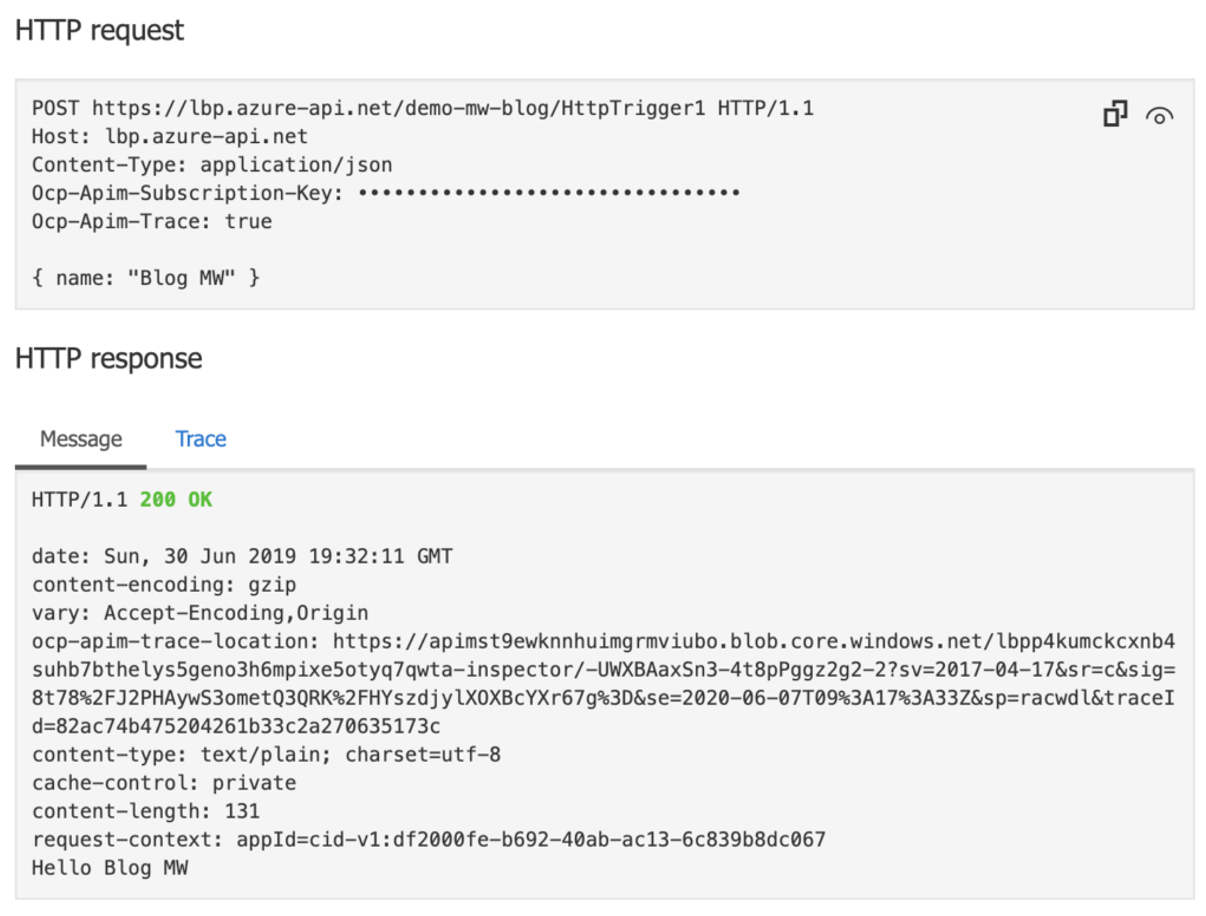
Task: Copy the HTTP request to clipboard
Action: click(1115, 115)
